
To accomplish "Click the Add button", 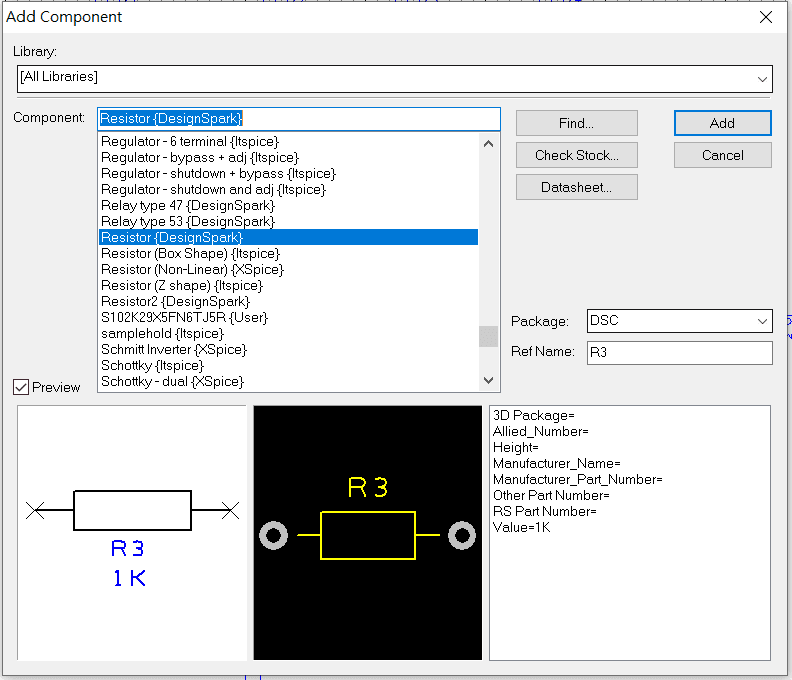I will pos(722,123).
